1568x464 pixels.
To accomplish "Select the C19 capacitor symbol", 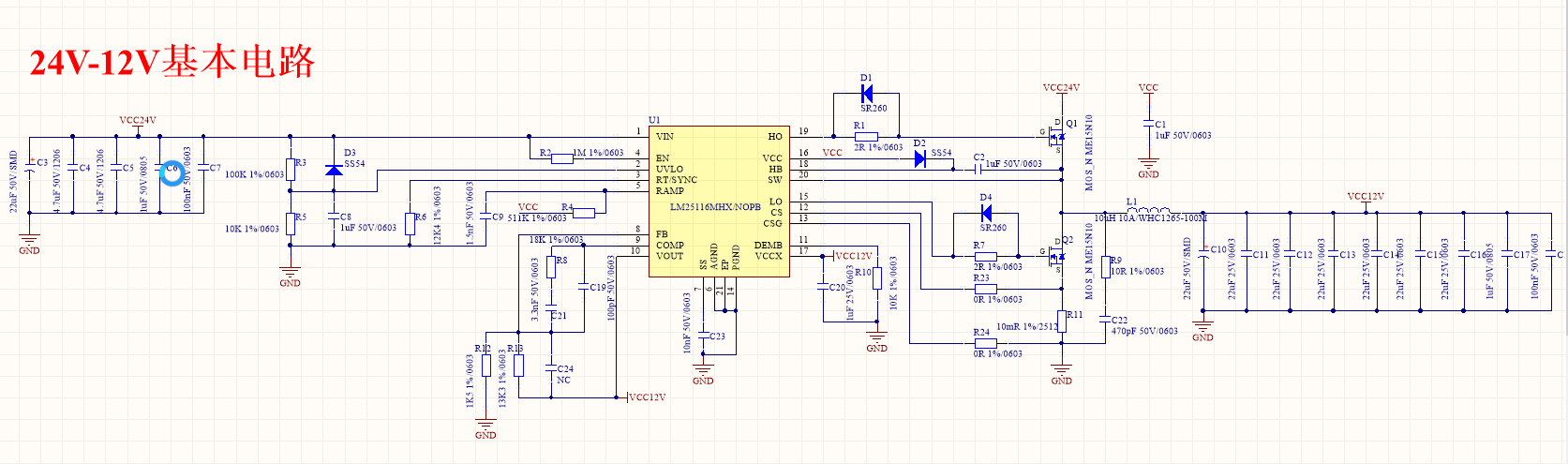I will click(583, 288).
